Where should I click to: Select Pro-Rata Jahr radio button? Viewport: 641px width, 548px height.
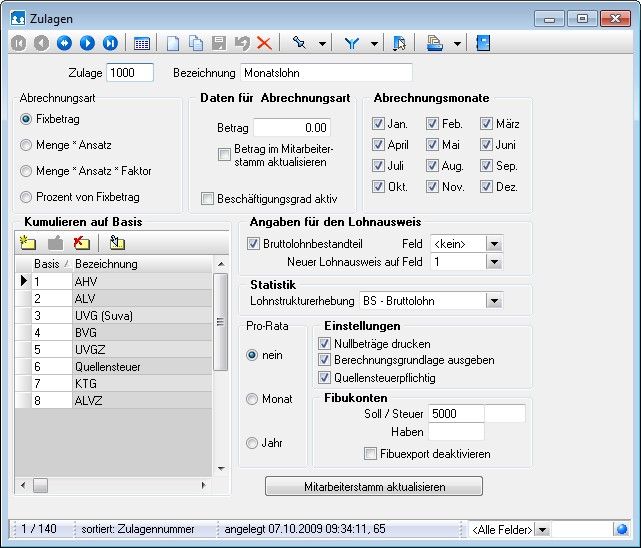252,443
